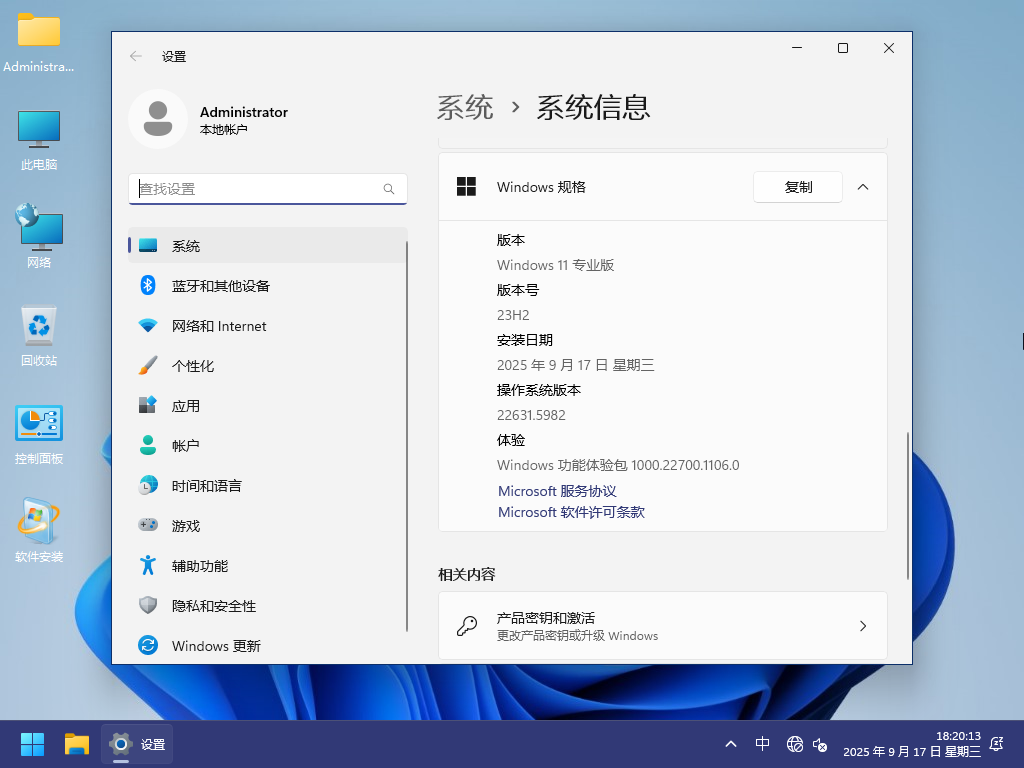This screenshot has width=1024, height=768.
Task: Go to 帐户 settings page
Action: click(x=186, y=446)
